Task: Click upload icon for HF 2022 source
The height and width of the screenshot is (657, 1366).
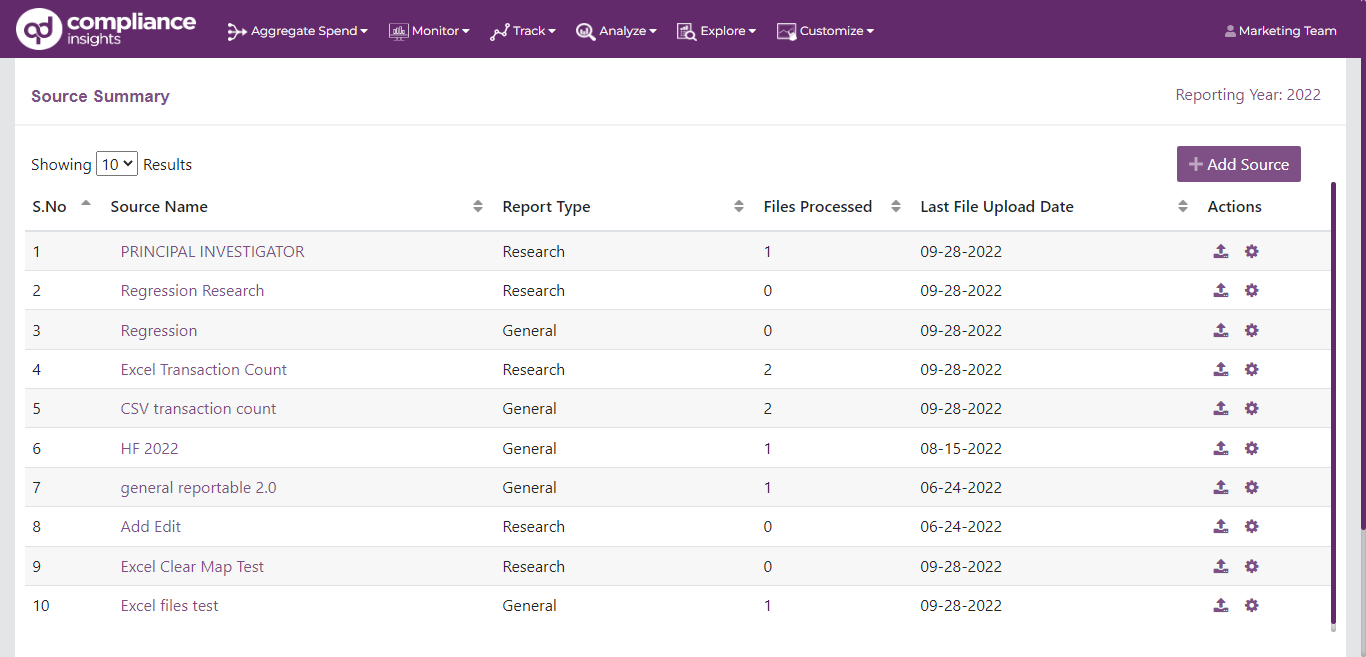Action: coord(1220,449)
